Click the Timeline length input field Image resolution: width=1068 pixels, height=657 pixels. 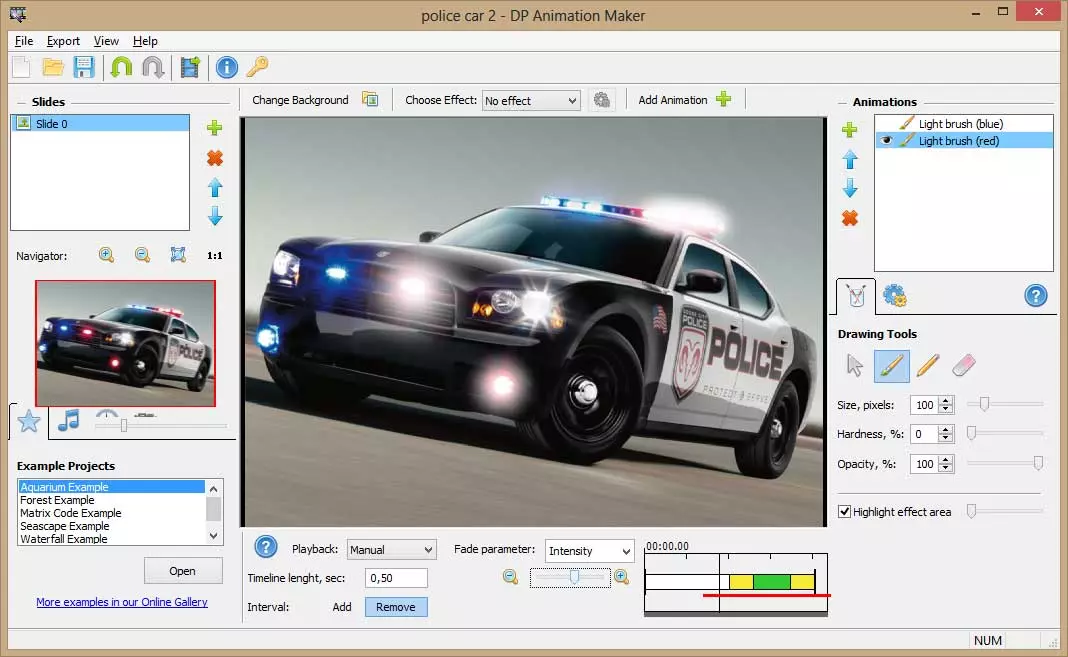click(396, 578)
